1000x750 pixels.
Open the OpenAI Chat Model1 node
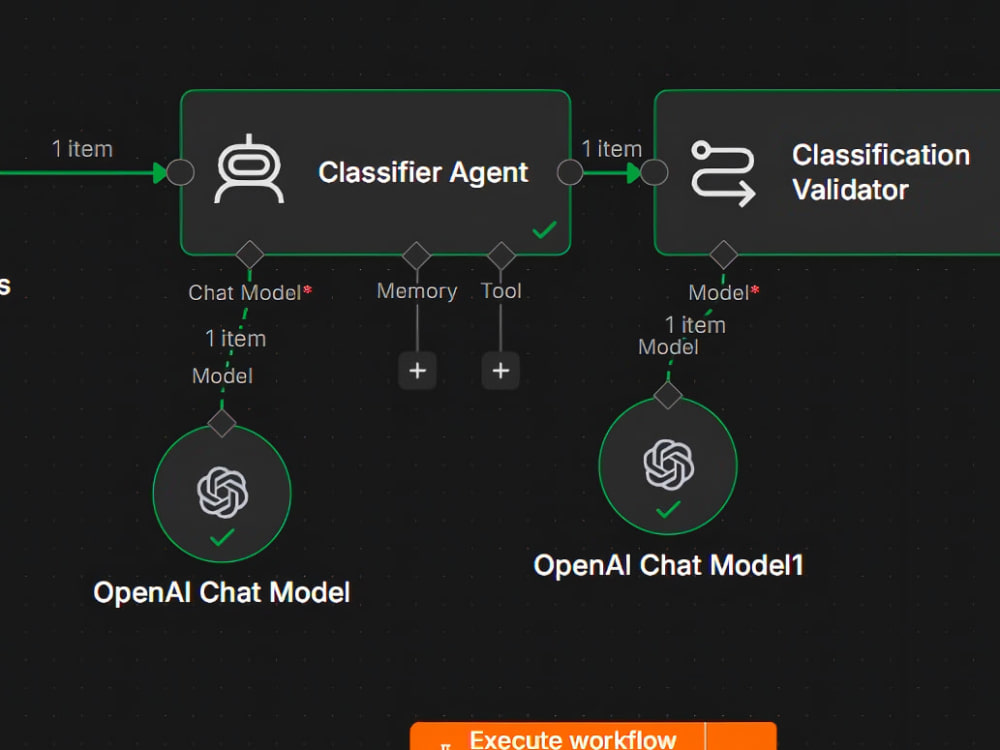pyautogui.click(x=668, y=465)
